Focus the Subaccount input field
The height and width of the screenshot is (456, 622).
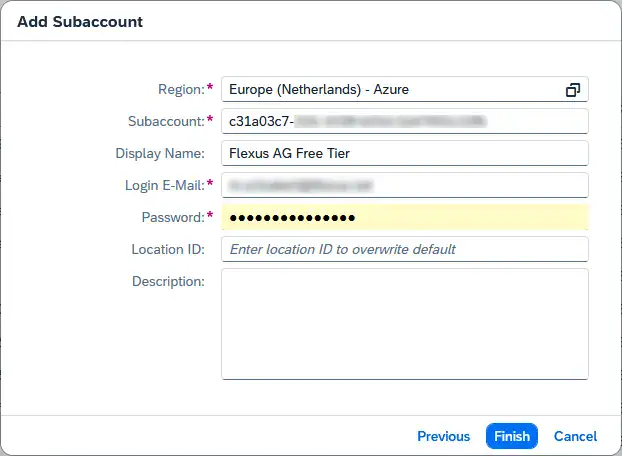(x=404, y=122)
